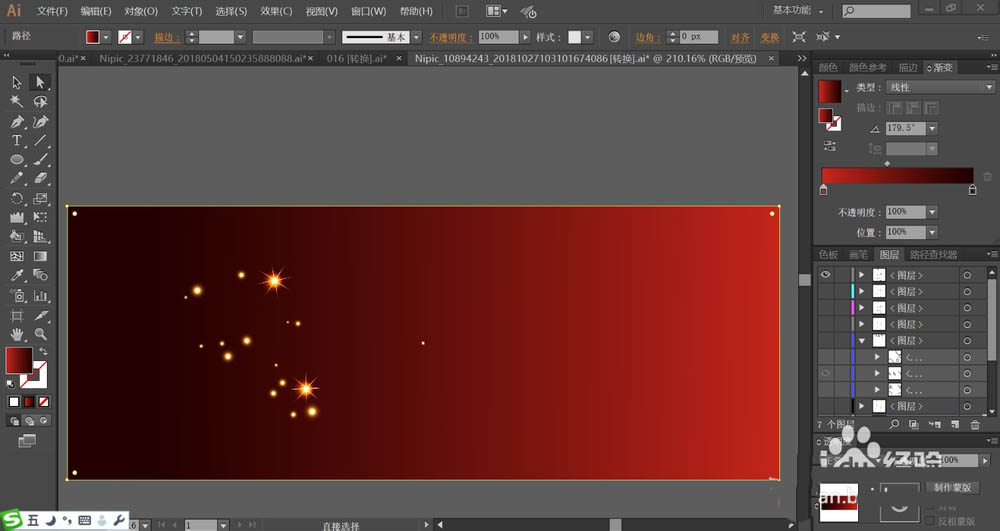Image resolution: width=1000 pixels, height=531 pixels.
Task: Select the Magic Wand tool
Action: [x=17, y=101]
